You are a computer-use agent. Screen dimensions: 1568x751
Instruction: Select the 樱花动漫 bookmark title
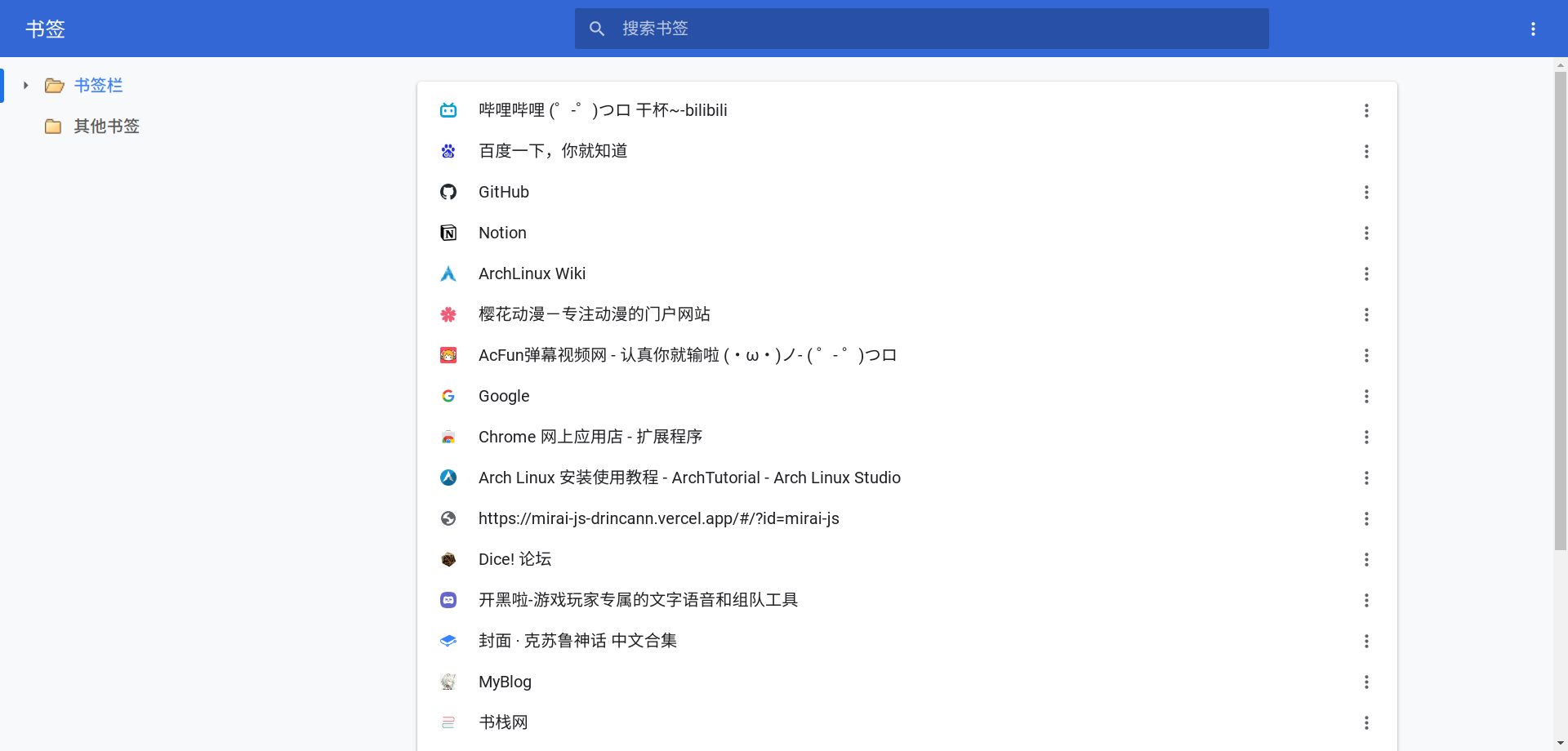click(595, 314)
